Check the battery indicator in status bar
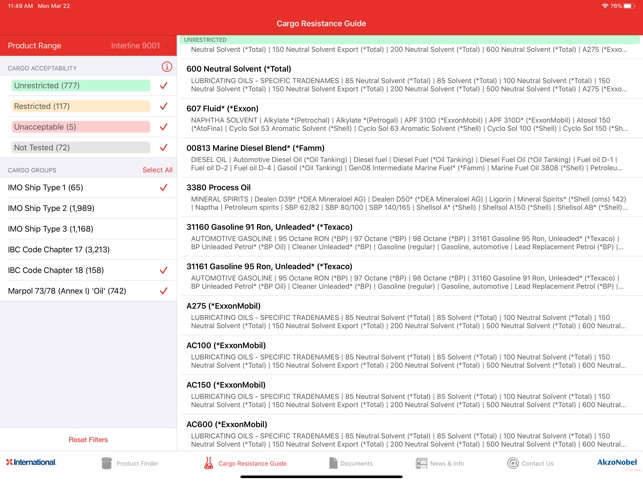Image resolution: width=643 pixels, height=482 pixels. 629,6
